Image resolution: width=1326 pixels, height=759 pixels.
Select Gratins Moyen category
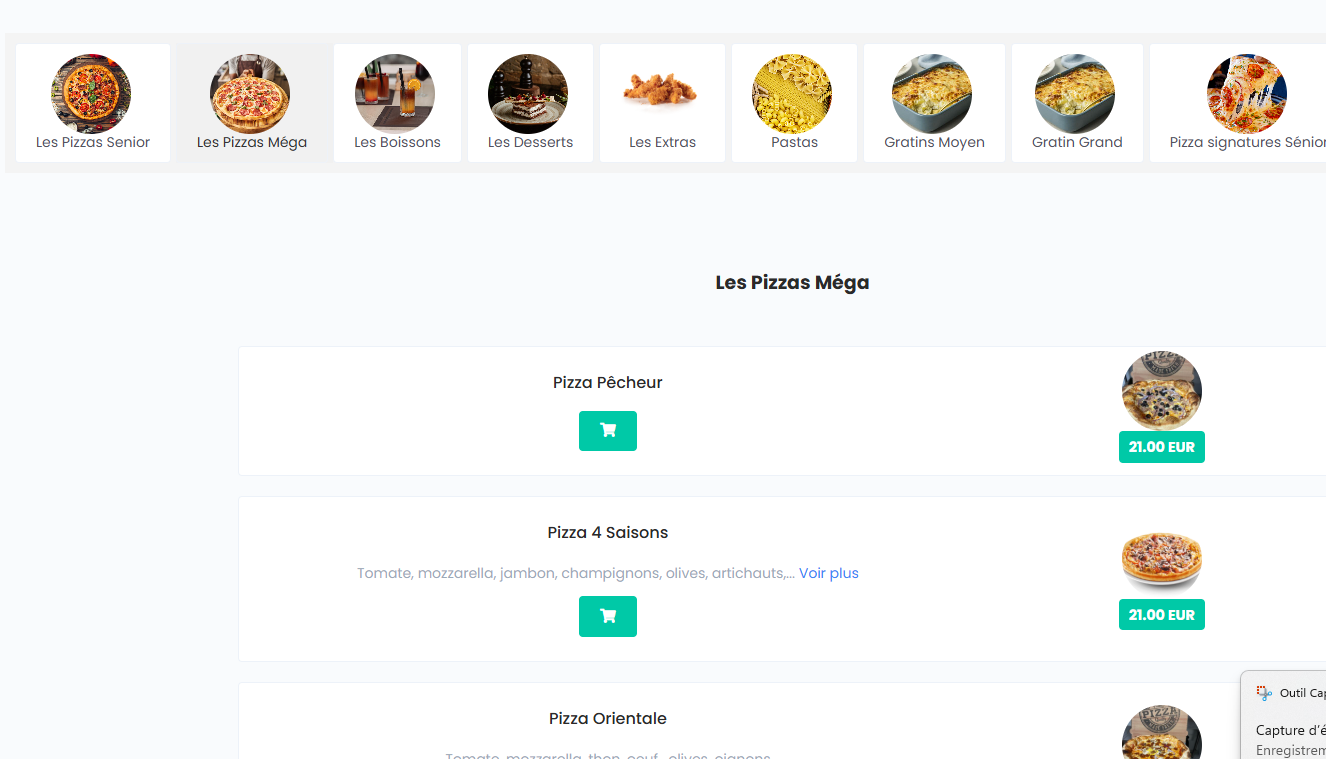[x=934, y=103]
